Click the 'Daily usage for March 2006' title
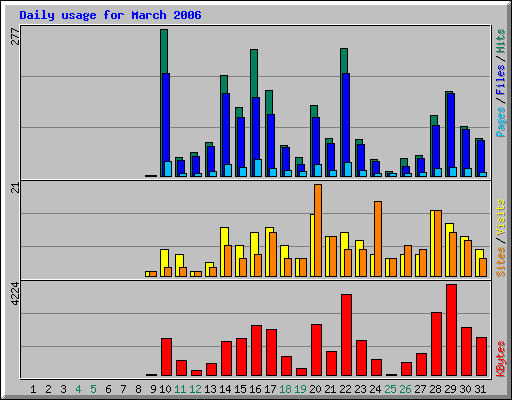Viewport: 512px width, 400px height. (x=110, y=15)
